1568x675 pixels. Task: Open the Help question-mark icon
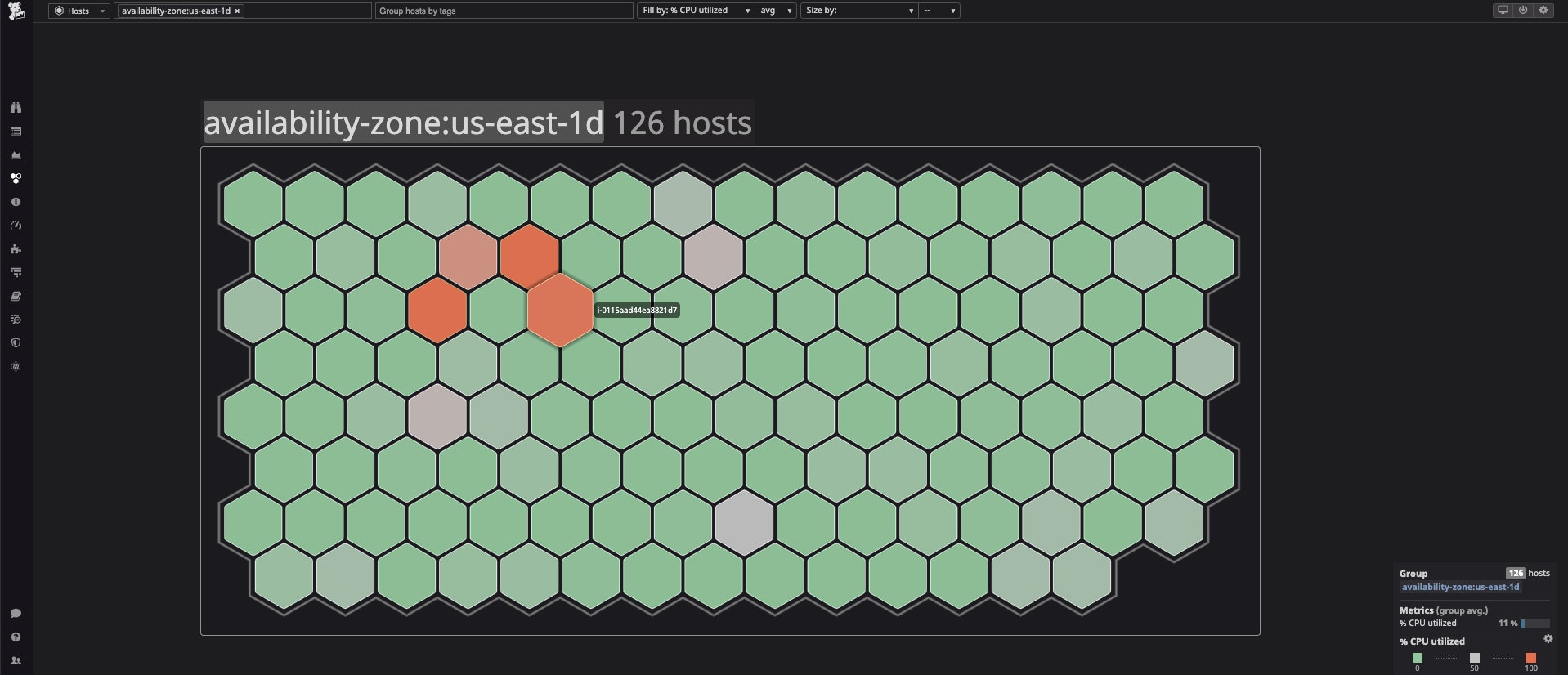coord(16,637)
